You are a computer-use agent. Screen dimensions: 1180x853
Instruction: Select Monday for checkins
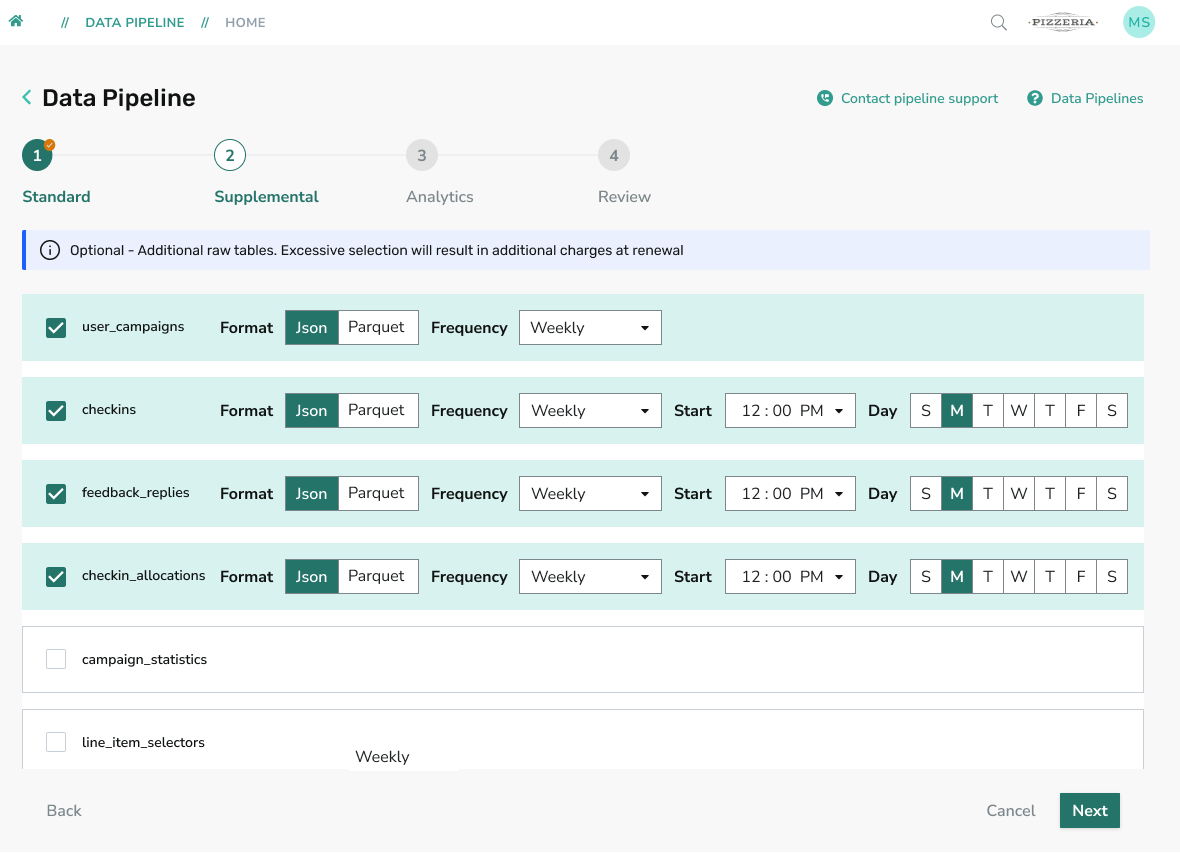point(956,410)
